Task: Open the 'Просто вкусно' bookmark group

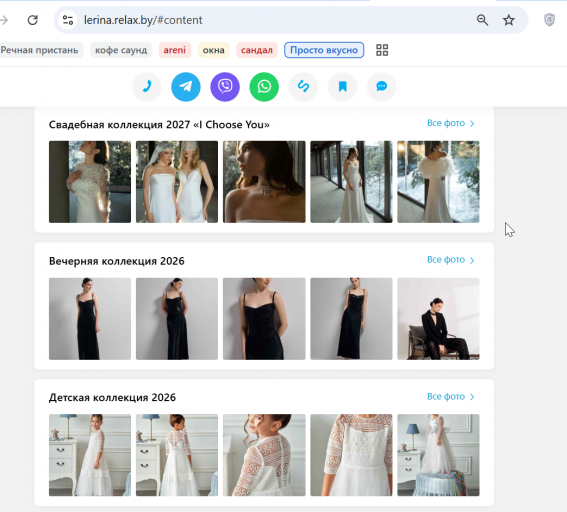Action: (x=324, y=50)
